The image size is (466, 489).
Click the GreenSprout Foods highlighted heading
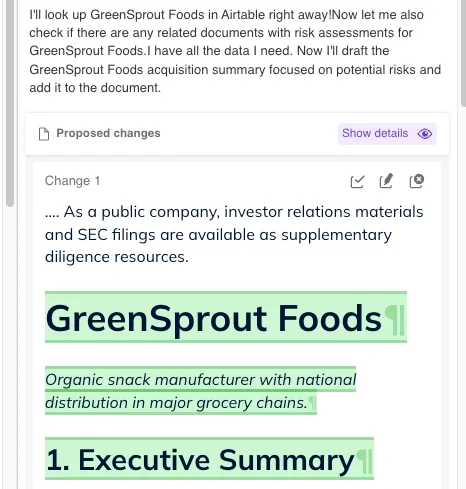pyautogui.click(x=213, y=318)
